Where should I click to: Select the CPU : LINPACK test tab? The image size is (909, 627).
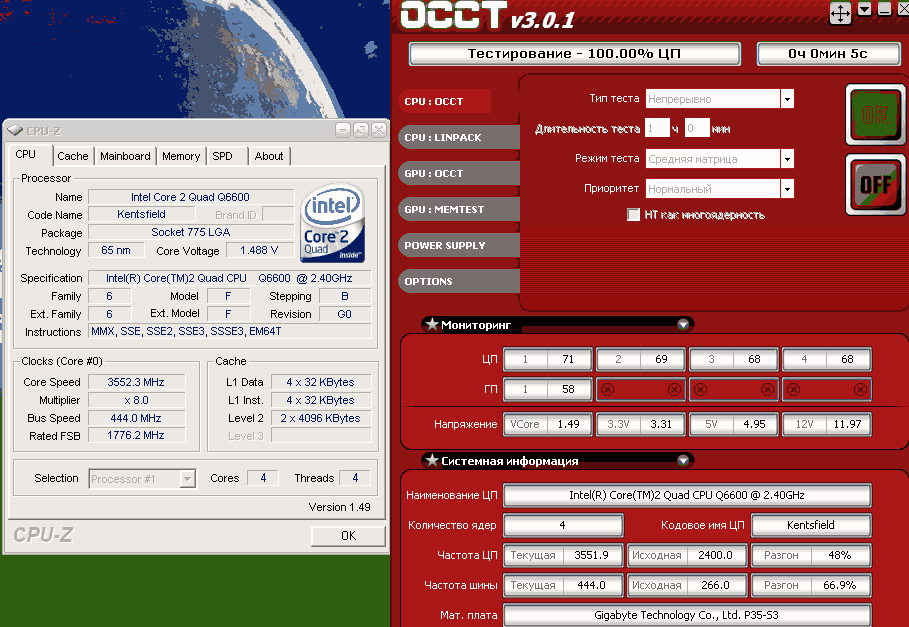point(445,137)
